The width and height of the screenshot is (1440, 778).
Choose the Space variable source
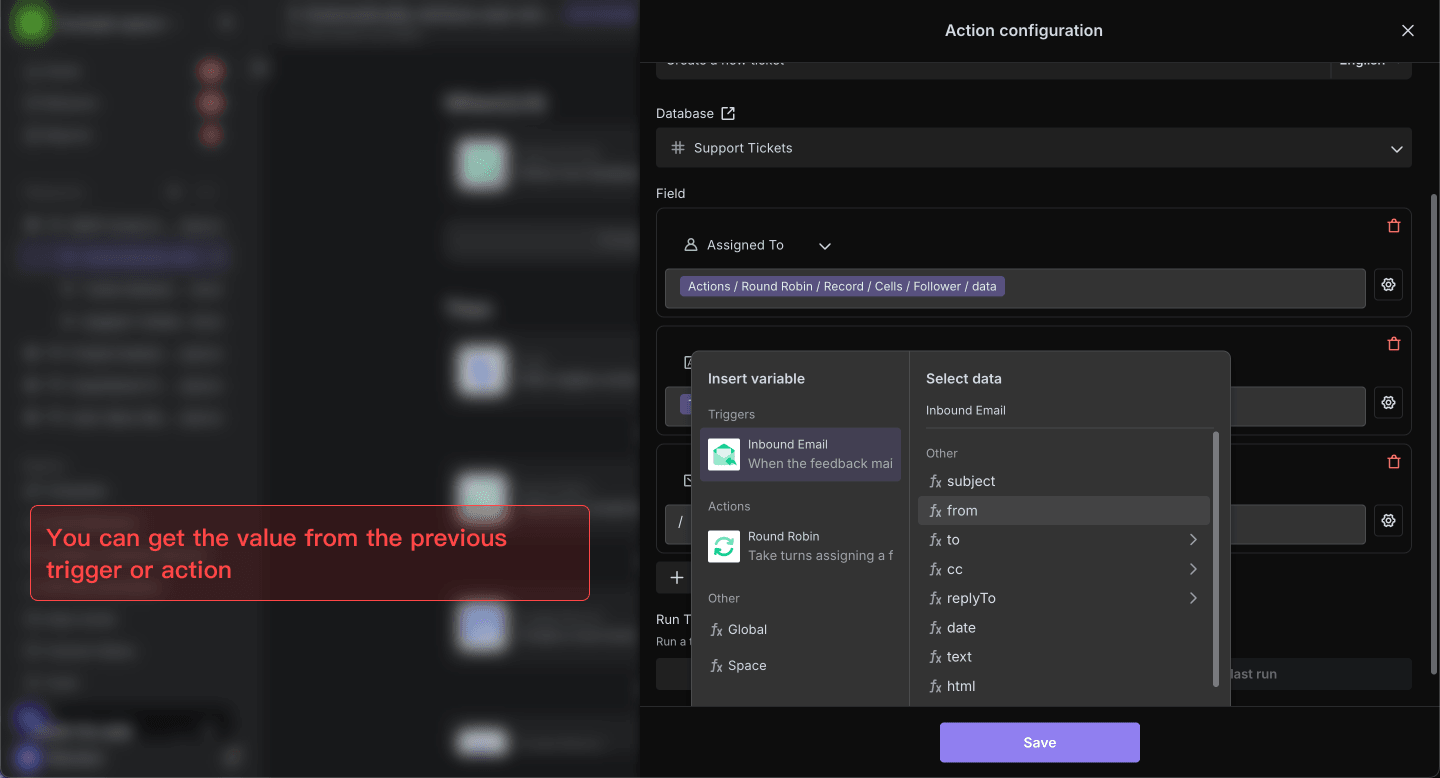click(x=800, y=666)
